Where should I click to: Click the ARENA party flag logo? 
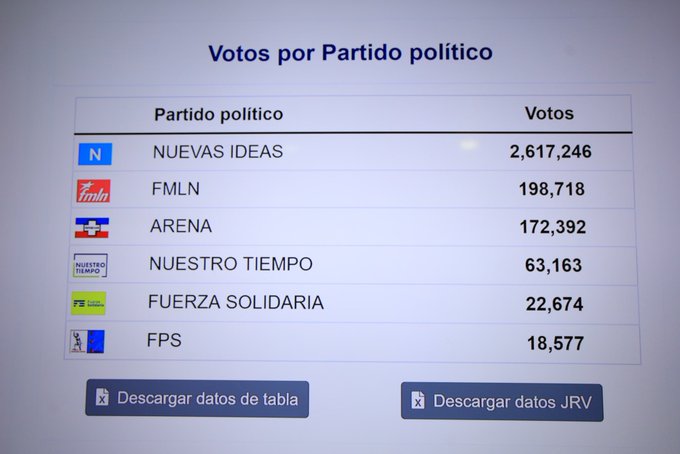[91, 228]
